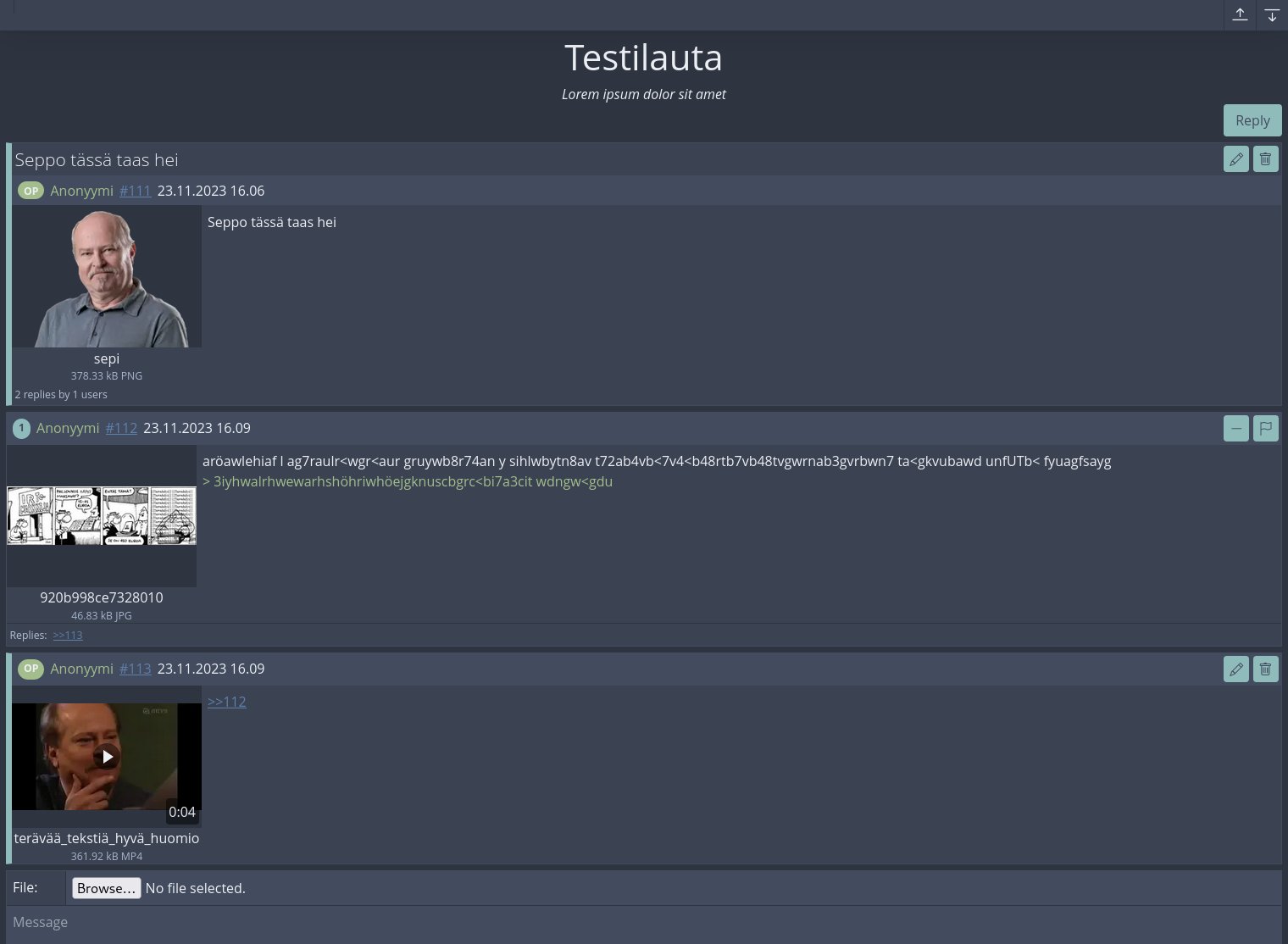Open the sepi portrait thumbnail

[x=107, y=276]
